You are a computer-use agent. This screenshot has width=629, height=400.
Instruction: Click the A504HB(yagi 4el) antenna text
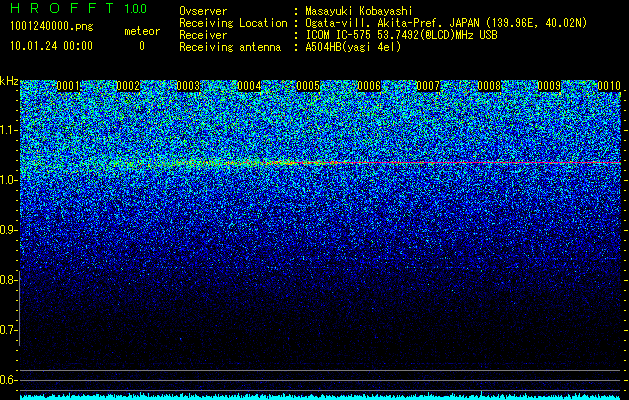coord(353,47)
